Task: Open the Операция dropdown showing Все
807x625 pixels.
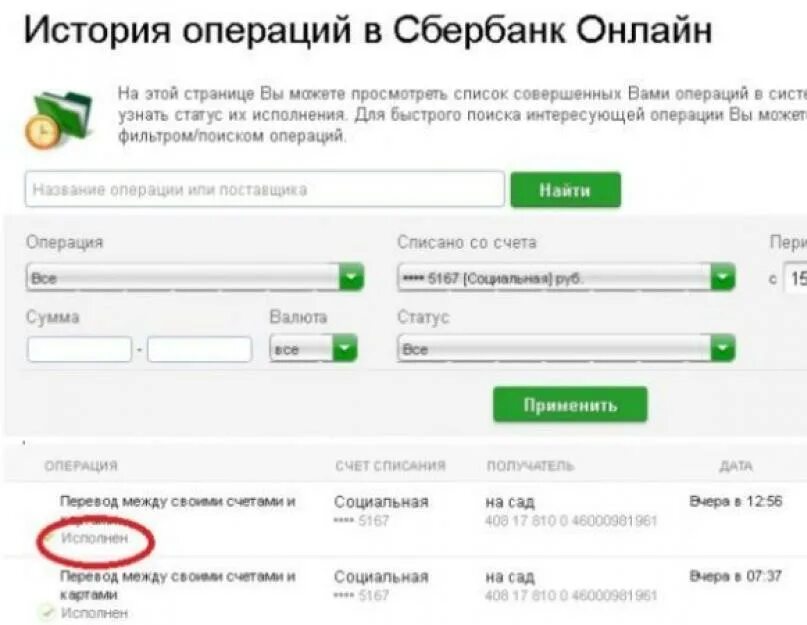Action: click(195, 278)
